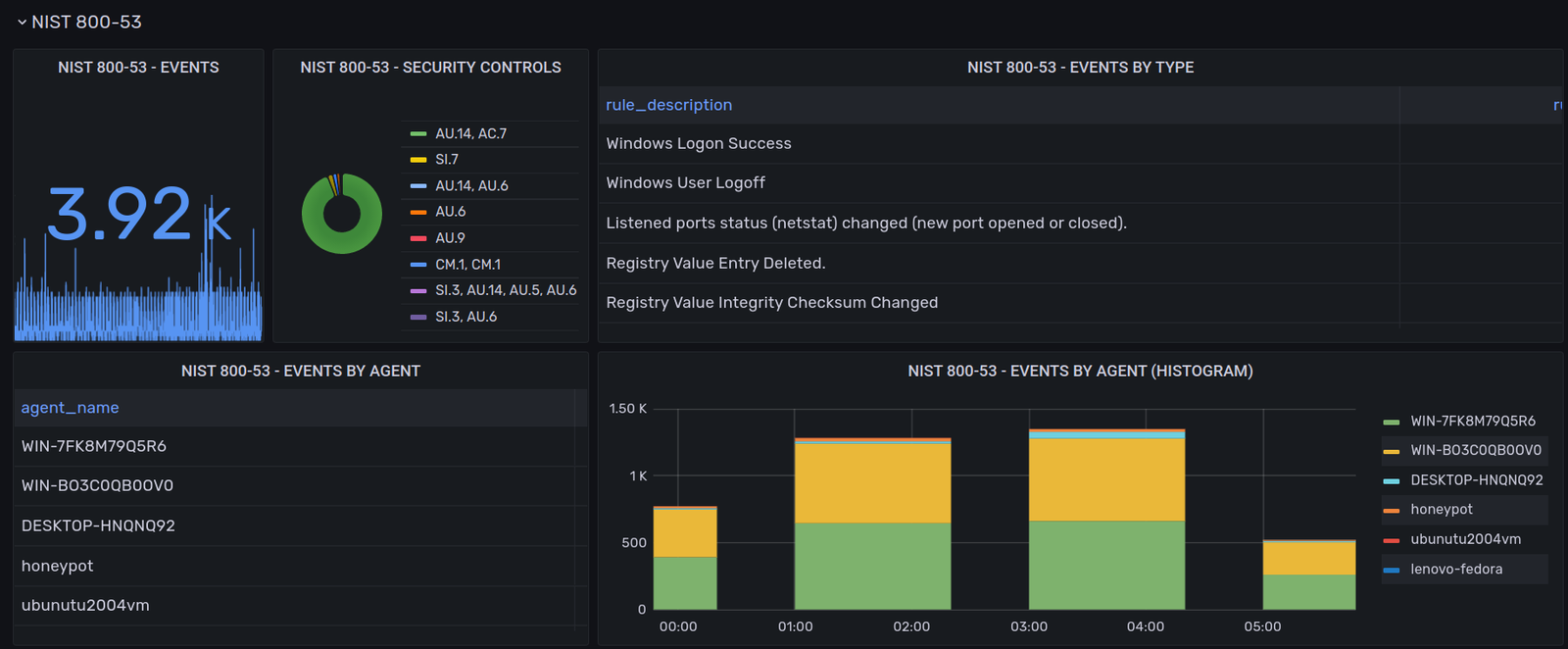Click the Windows Logon Success table row
The image size is (1568, 649).
[699, 143]
